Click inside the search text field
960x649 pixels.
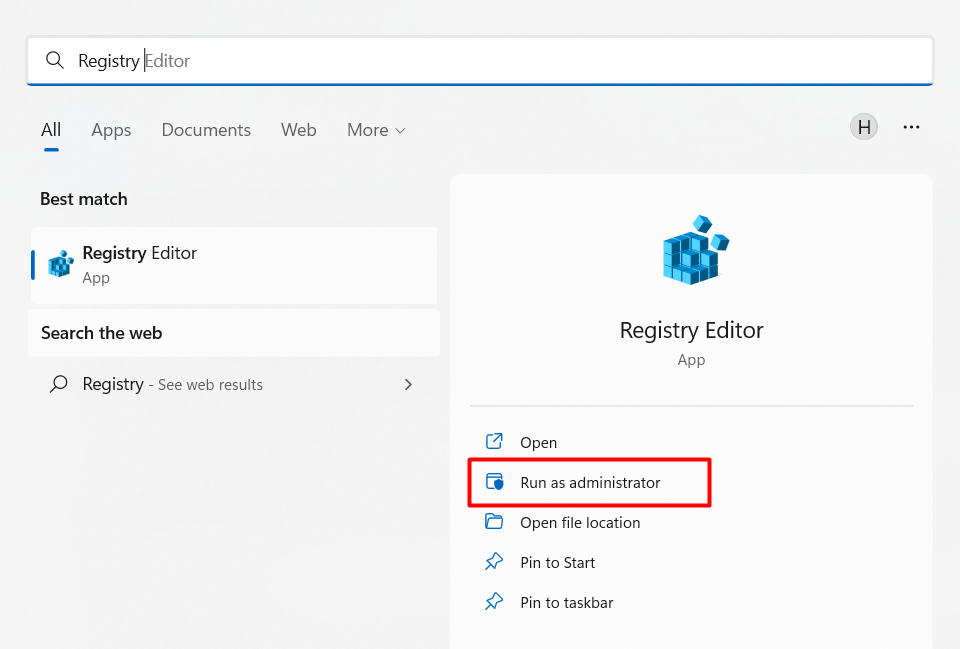pos(500,61)
